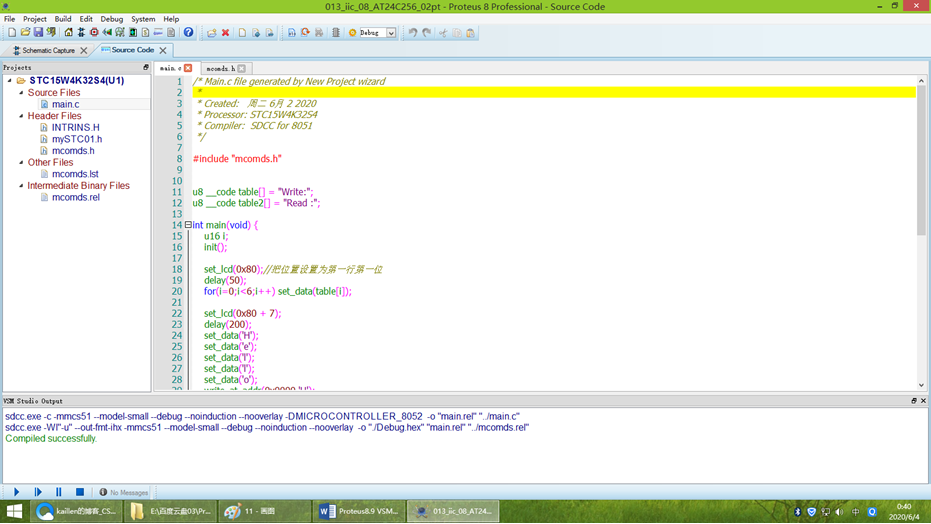The height and width of the screenshot is (524, 931).
Task: Pause the simulation
Action: pyautogui.click(x=59, y=492)
